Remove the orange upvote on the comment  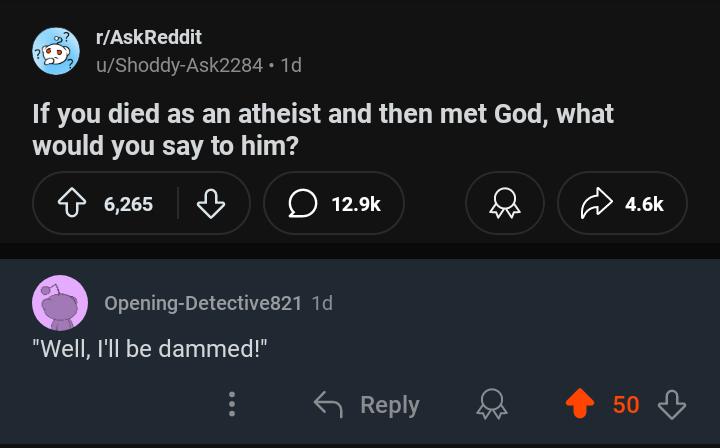tap(580, 404)
